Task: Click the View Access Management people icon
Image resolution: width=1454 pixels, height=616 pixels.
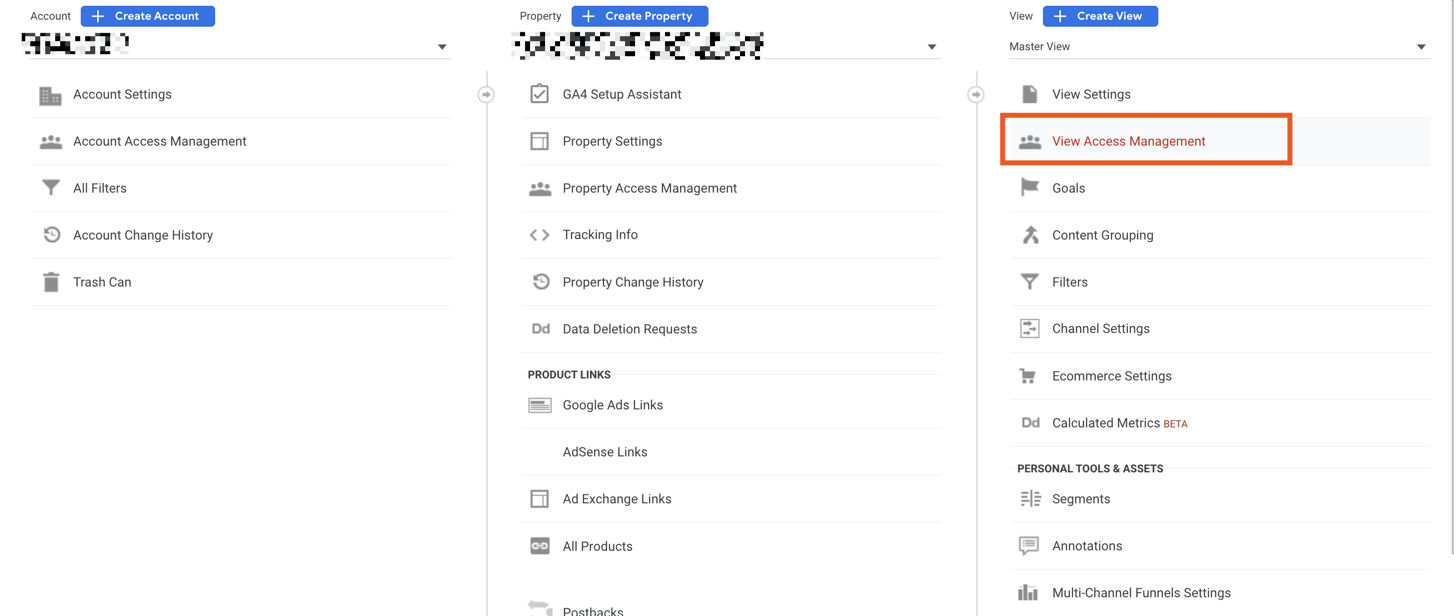Action: [x=1030, y=142]
